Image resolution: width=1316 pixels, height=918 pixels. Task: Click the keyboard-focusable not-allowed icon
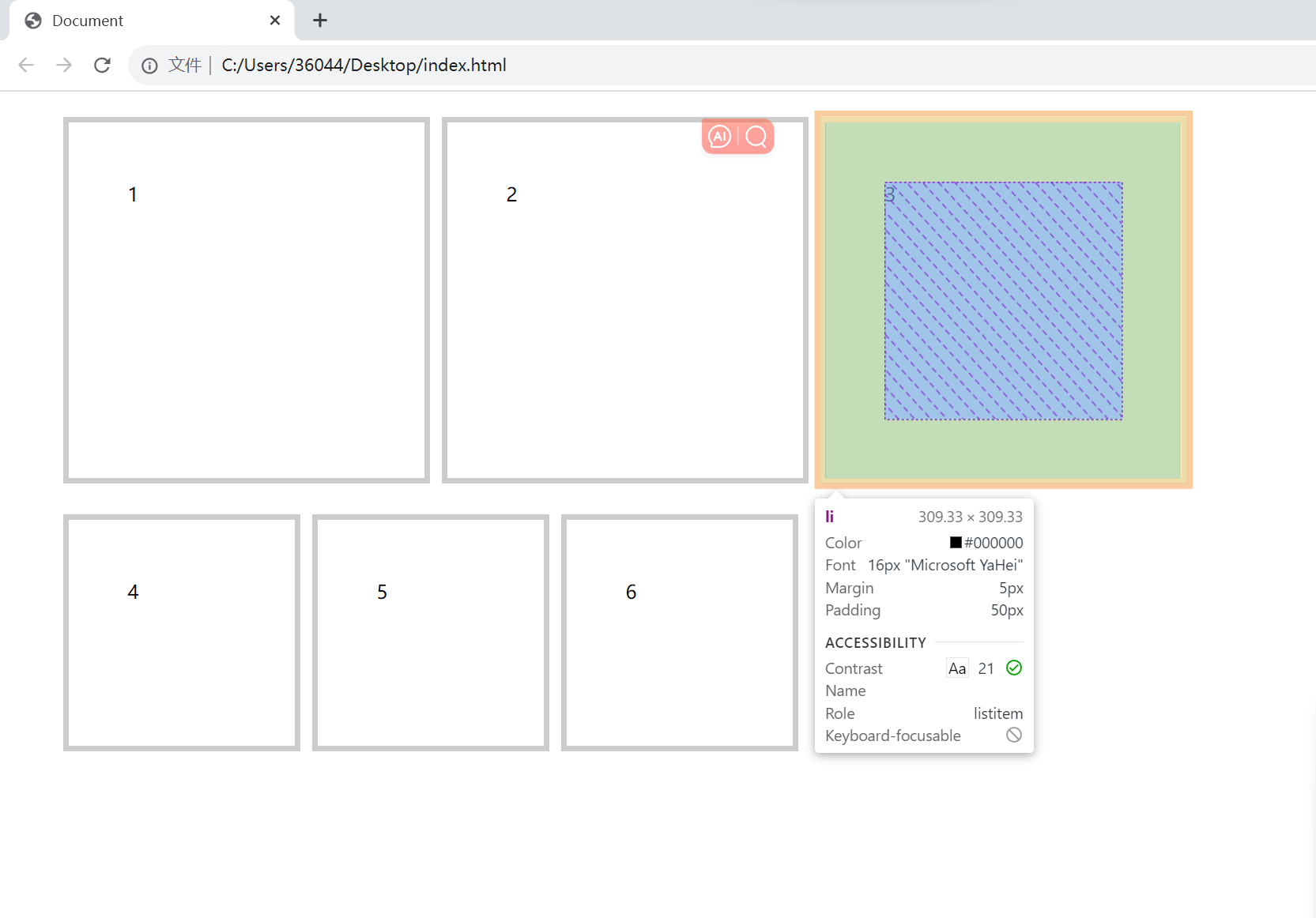[1014, 736]
